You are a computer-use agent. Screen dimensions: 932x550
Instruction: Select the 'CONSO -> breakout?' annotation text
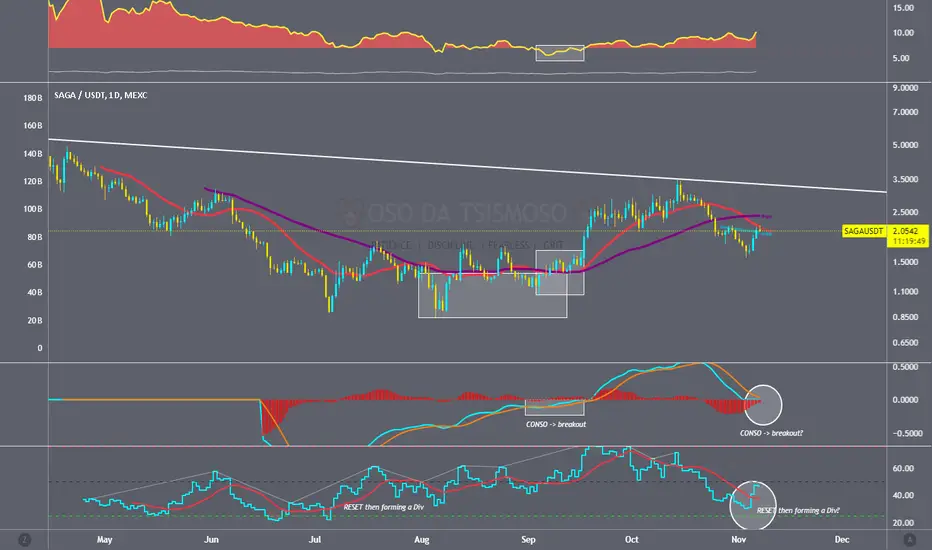click(x=771, y=433)
